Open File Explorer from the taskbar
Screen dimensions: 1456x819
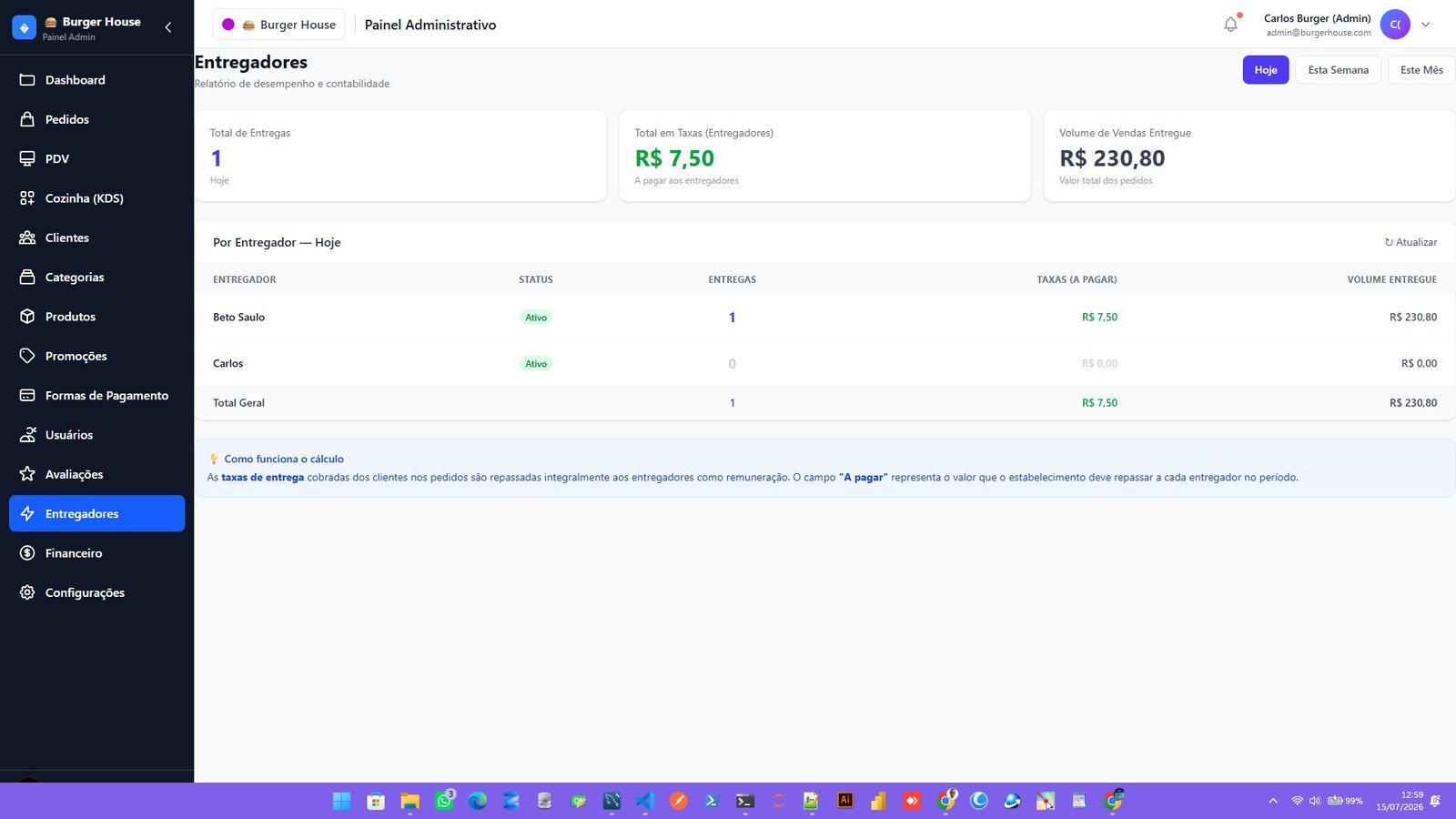409,801
